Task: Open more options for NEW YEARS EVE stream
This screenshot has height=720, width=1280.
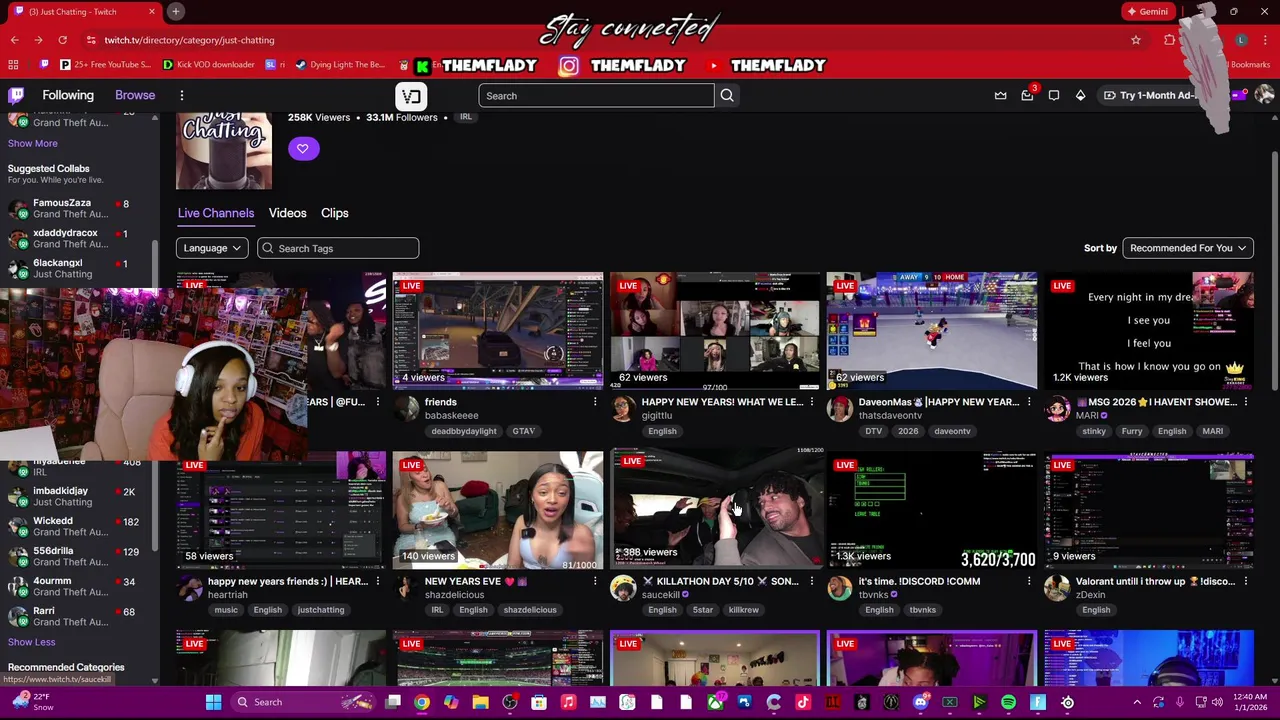Action: 595,581
